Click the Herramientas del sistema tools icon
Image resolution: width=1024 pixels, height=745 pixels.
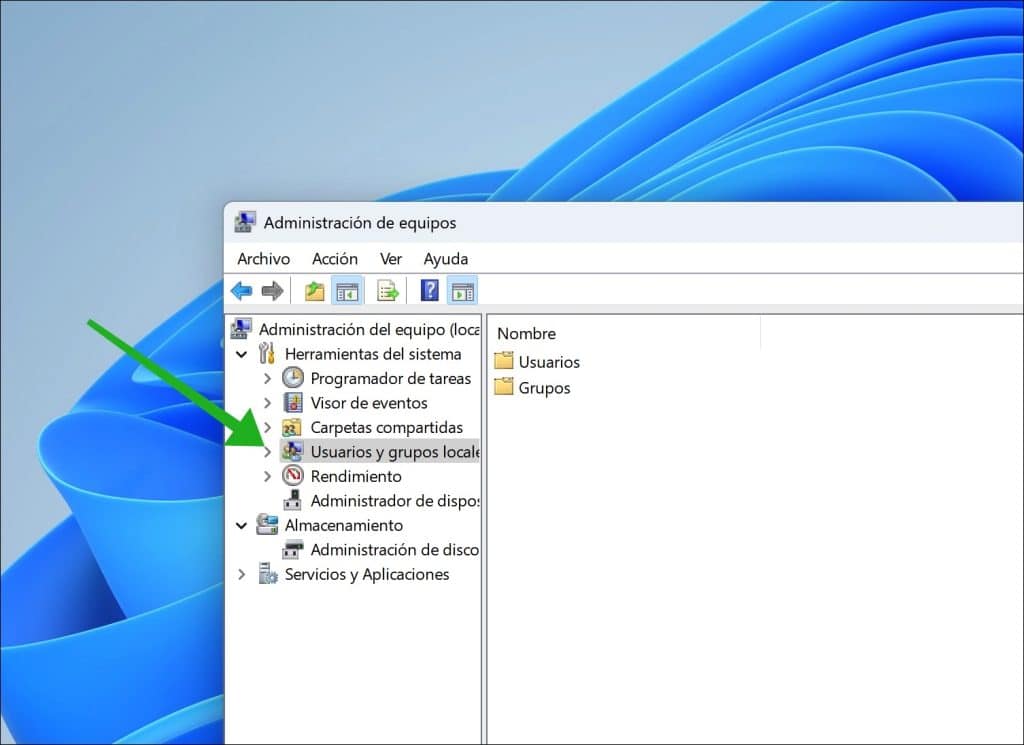click(267, 353)
